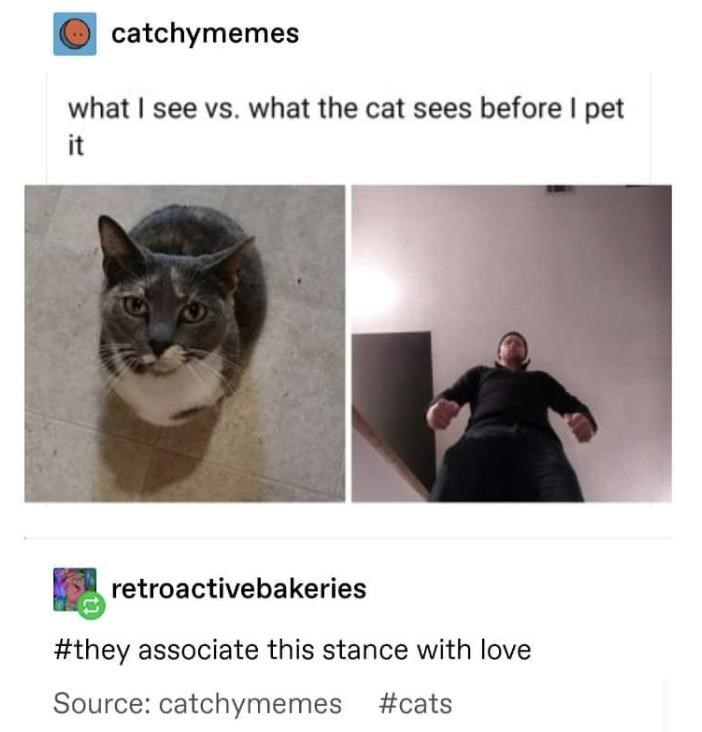Image resolution: width=702 pixels, height=732 pixels.
Task: Open the catchymemes avatar icon
Action: click(x=75, y=34)
